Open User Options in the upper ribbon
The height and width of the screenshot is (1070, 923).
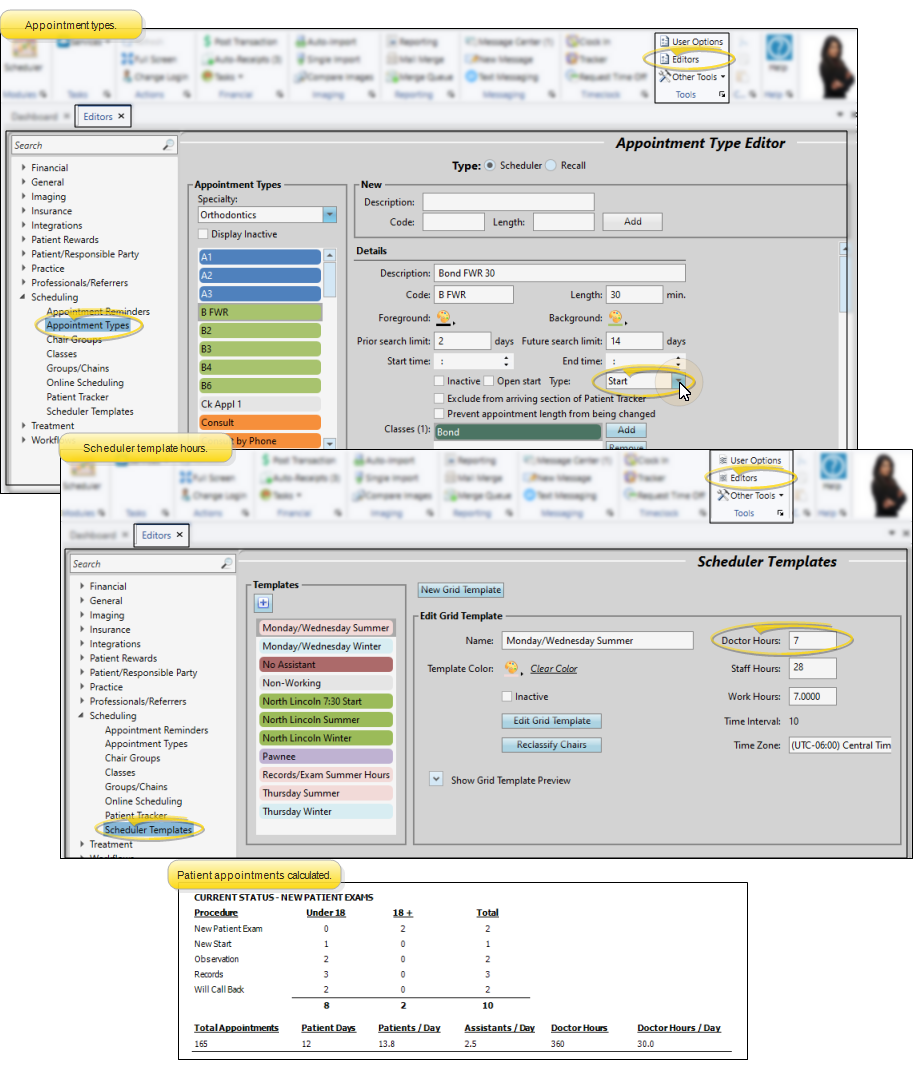point(691,42)
